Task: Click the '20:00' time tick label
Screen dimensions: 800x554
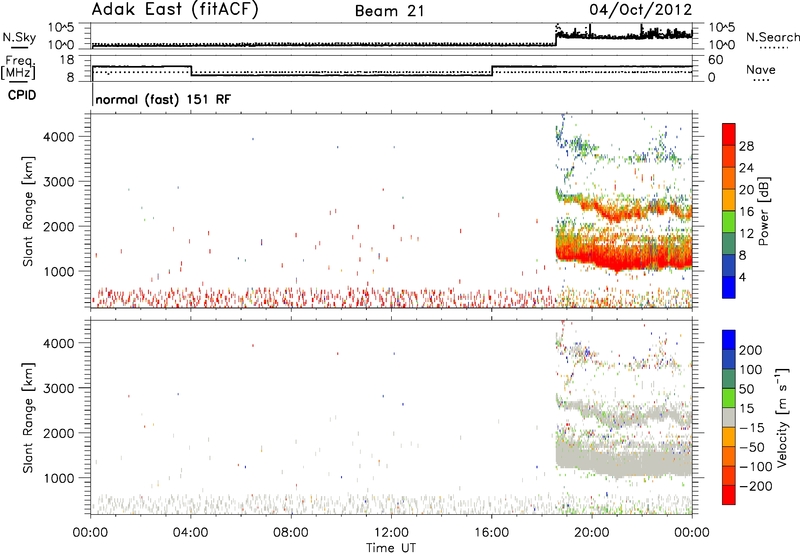Action: point(592,533)
